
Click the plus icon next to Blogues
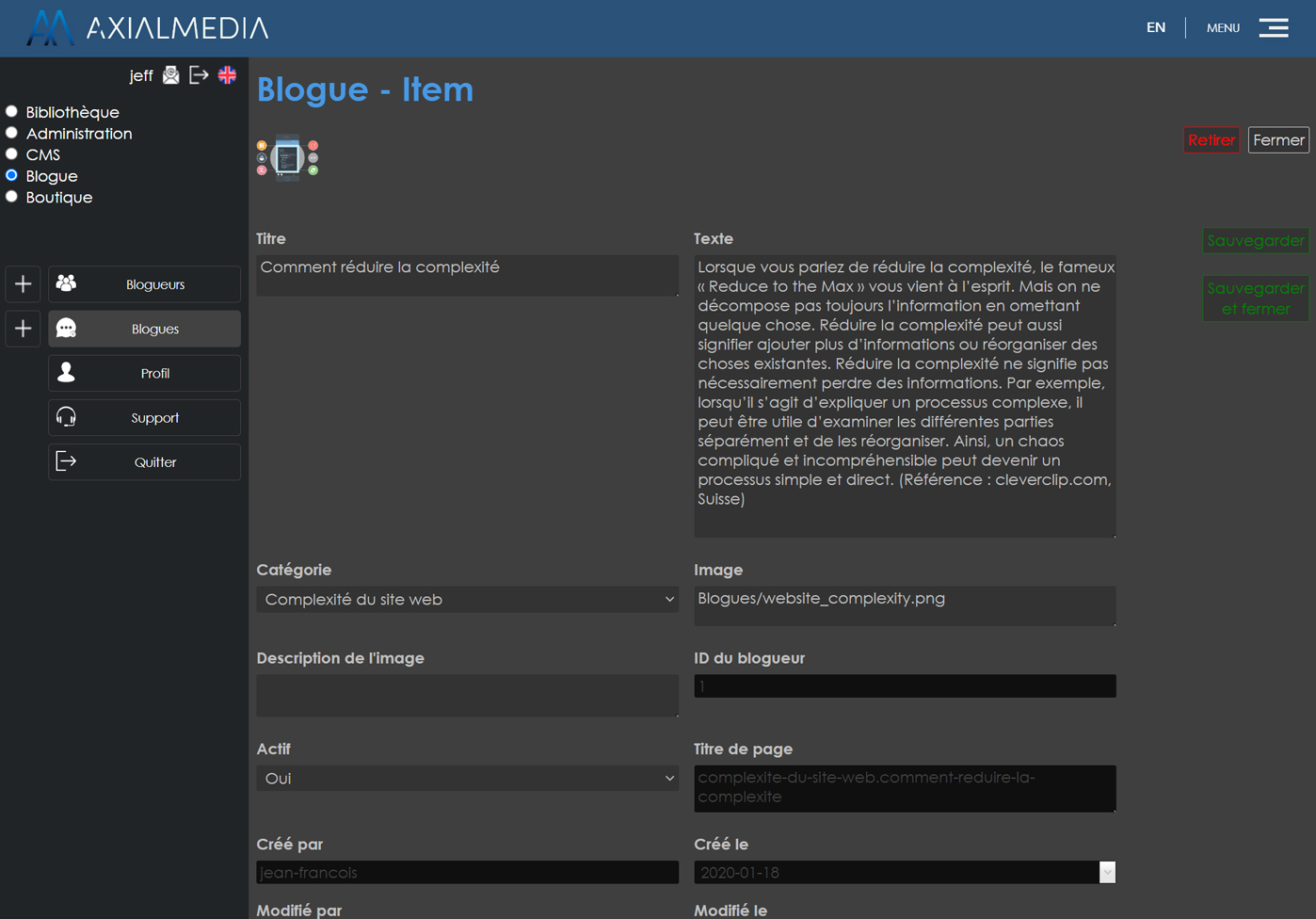(24, 329)
